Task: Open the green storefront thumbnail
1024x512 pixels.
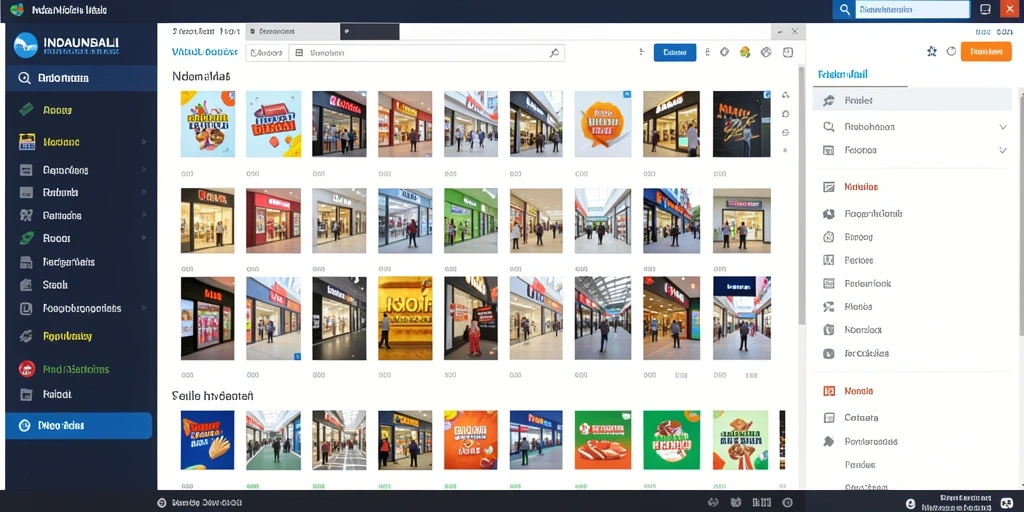Action: pyautogui.click(x=471, y=221)
